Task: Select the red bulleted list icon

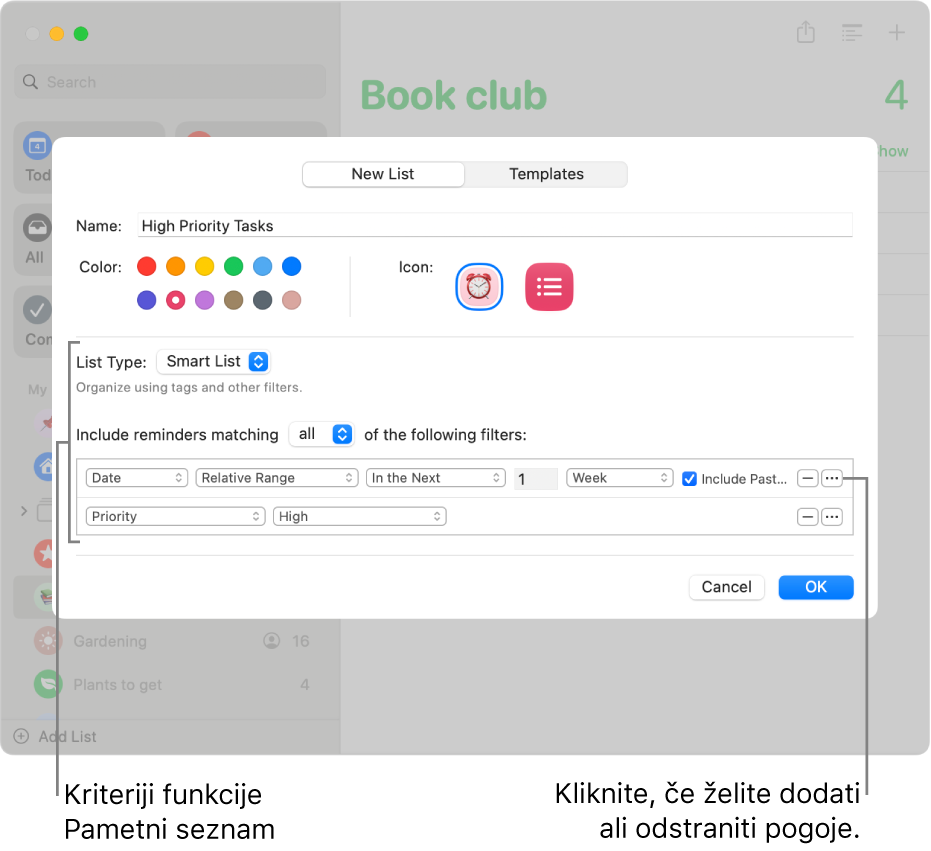Action: point(549,287)
